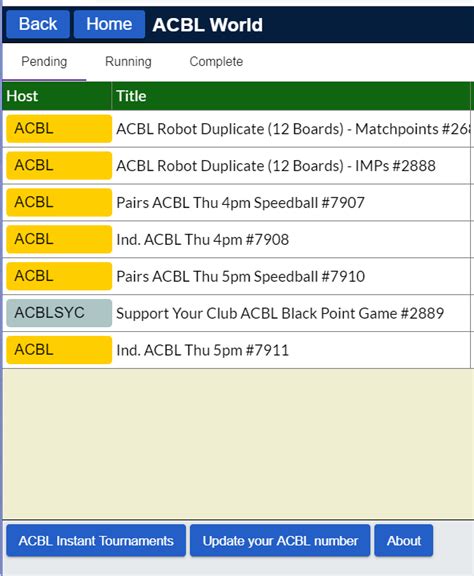The height and width of the screenshot is (576, 474).
Task: Switch to the Pending tab
Action: coord(44,61)
